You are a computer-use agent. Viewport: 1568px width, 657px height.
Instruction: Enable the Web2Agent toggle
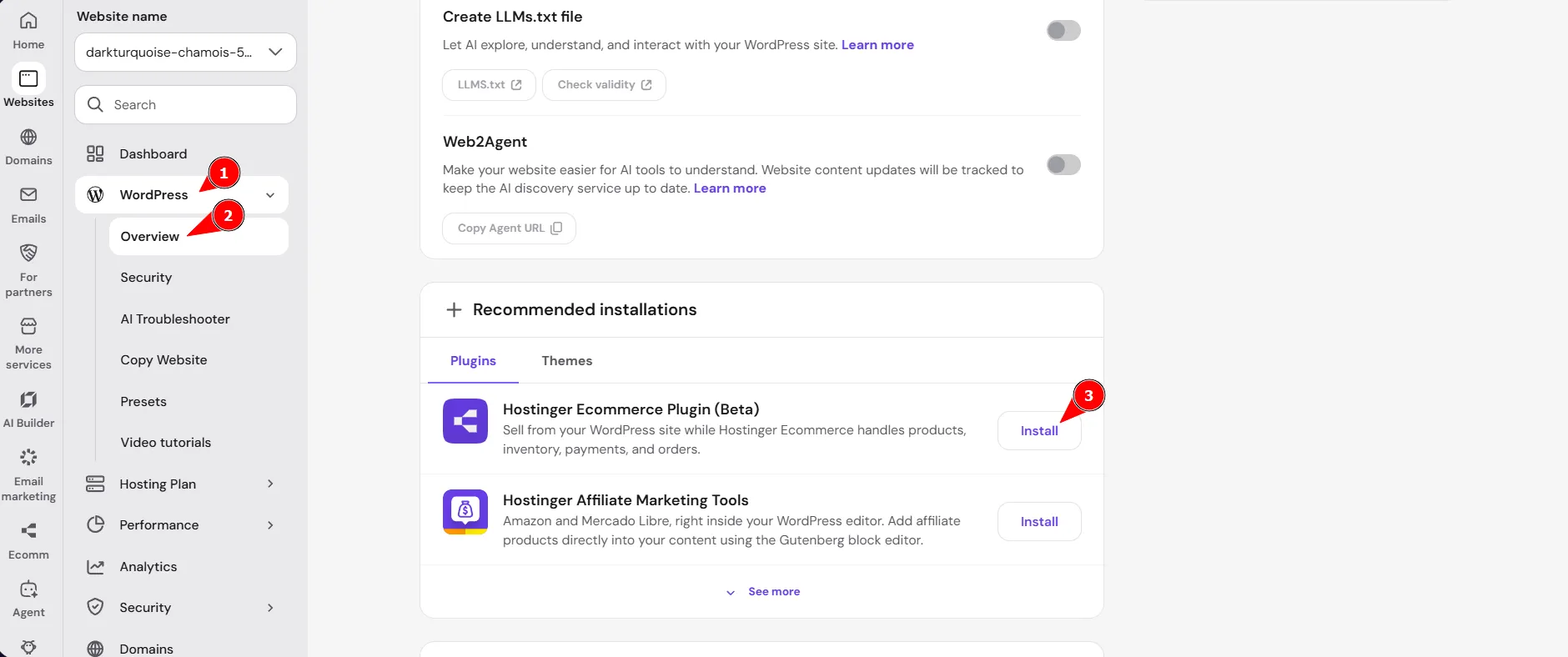tap(1063, 164)
